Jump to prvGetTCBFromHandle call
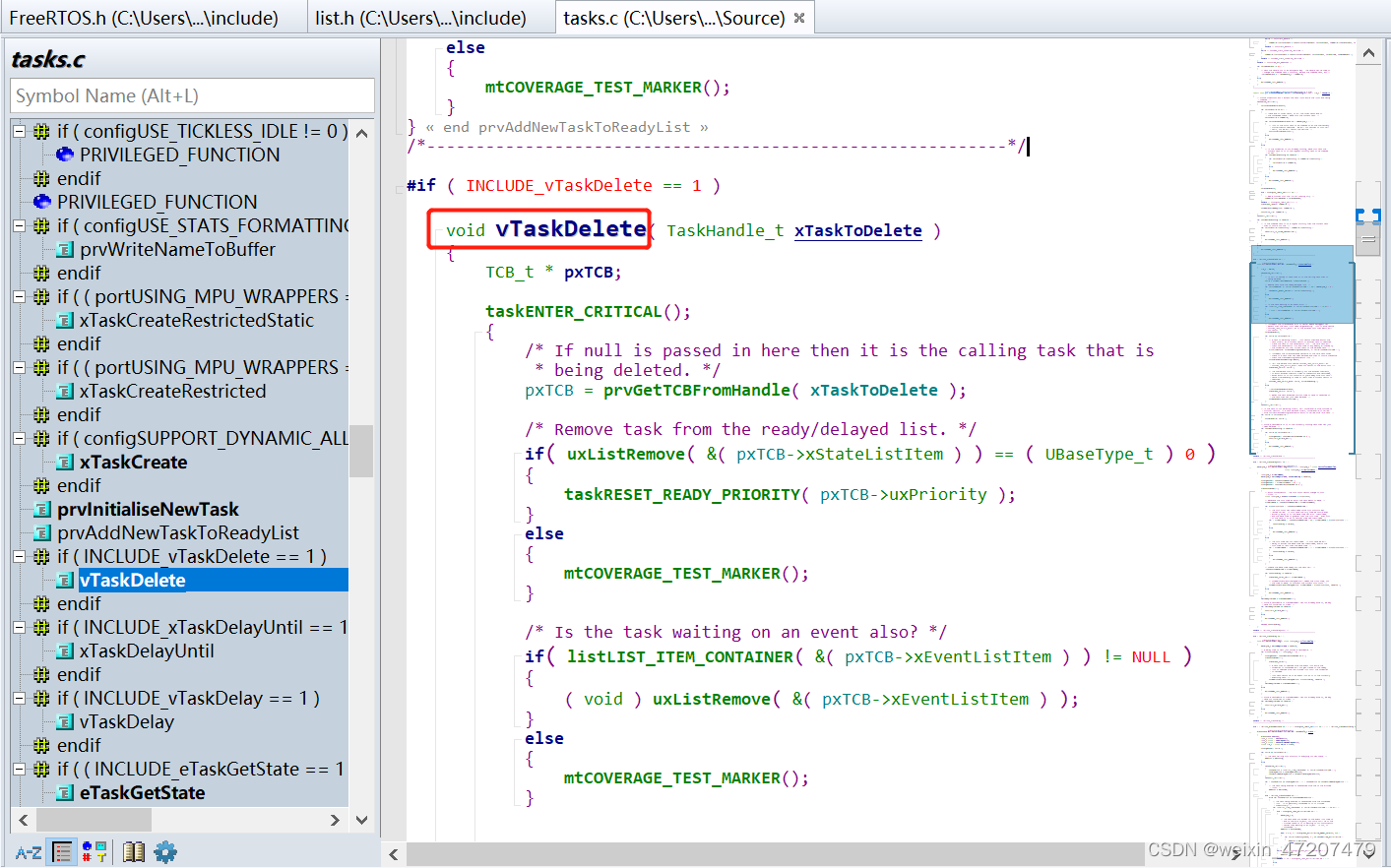 697,390
